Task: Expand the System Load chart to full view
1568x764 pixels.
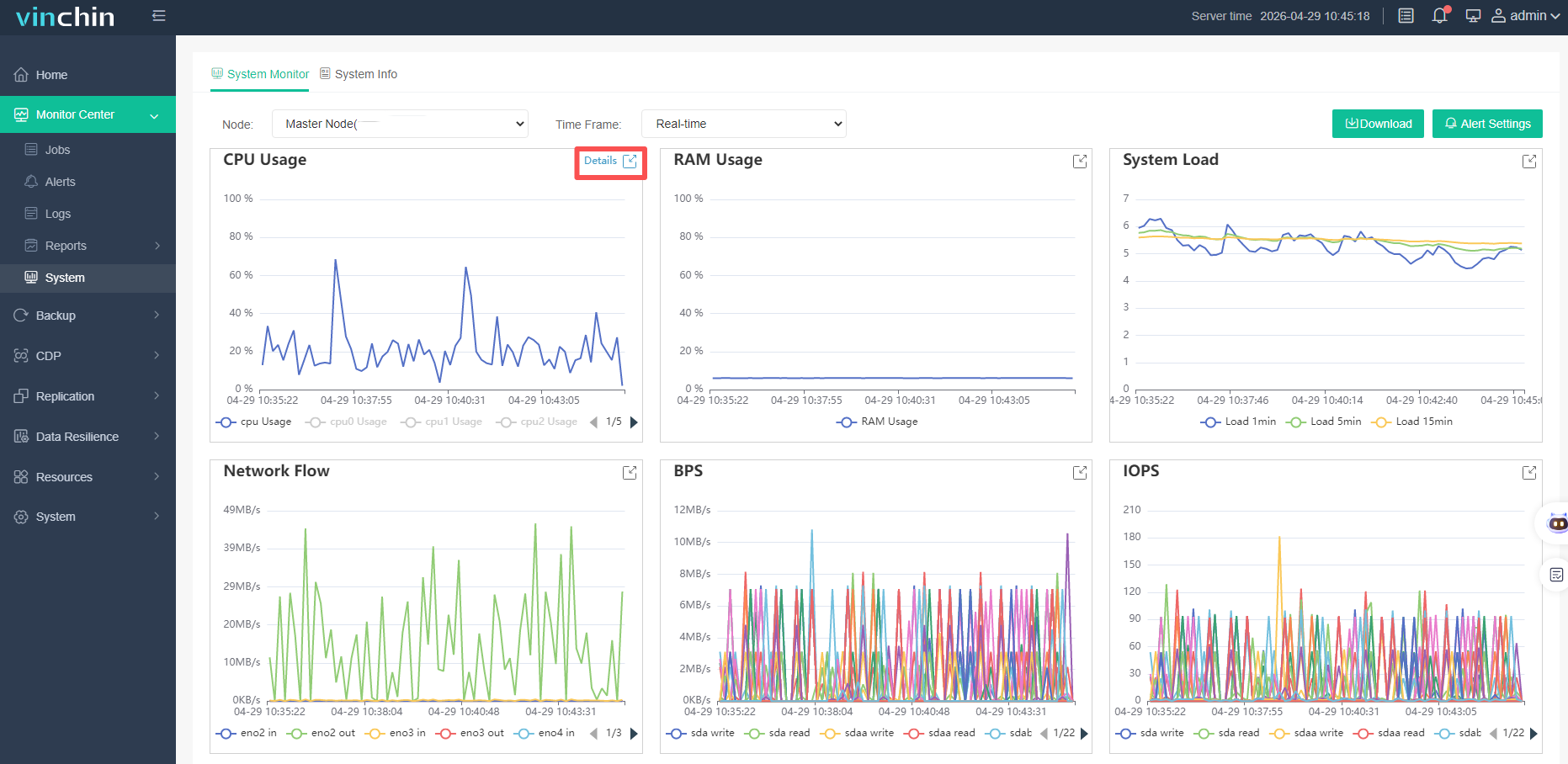Action: pyautogui.click(x=1529, y=162)
